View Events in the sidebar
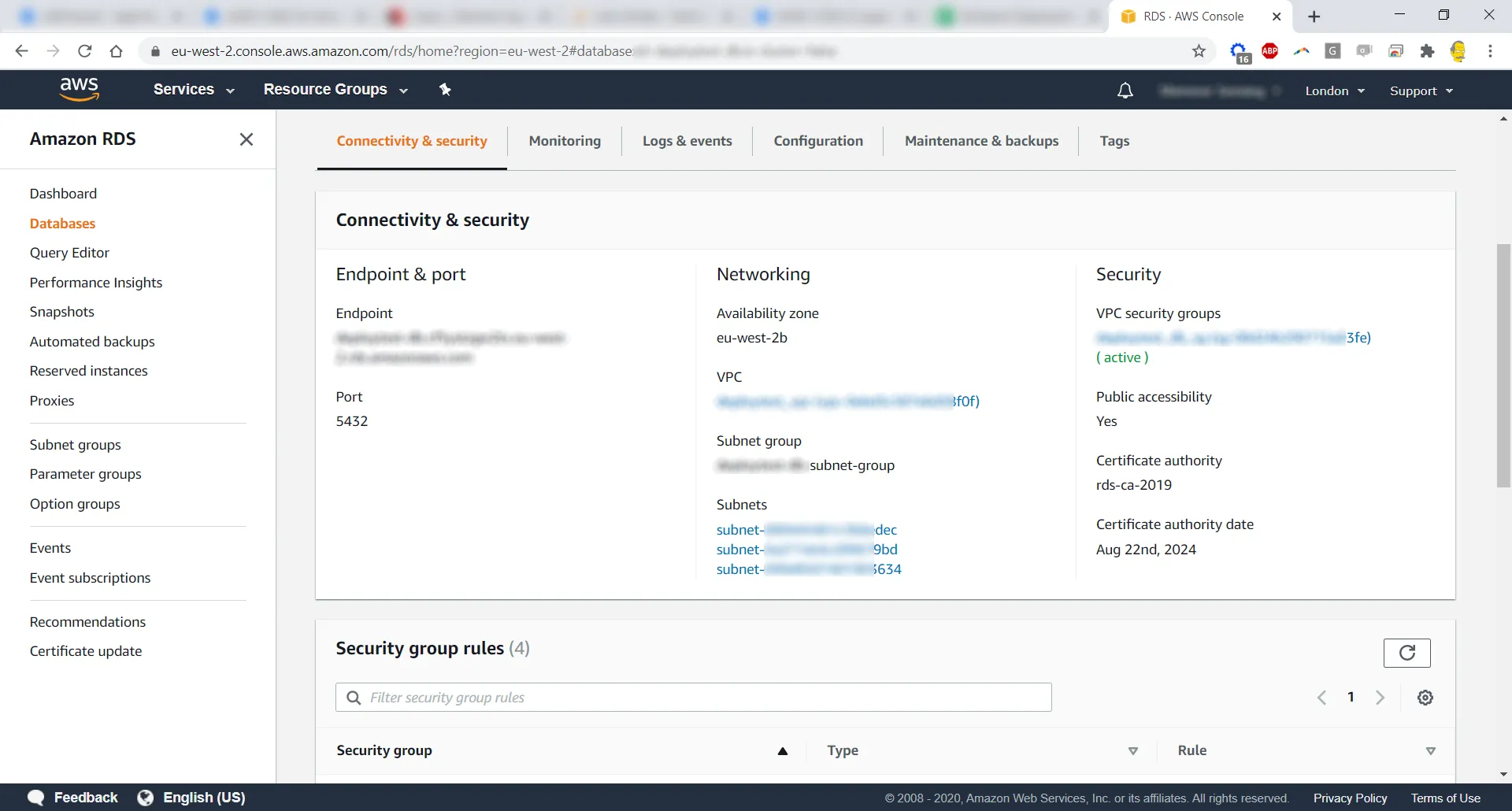The width and height of the screenshot is (1512, 811). point(50,548)
